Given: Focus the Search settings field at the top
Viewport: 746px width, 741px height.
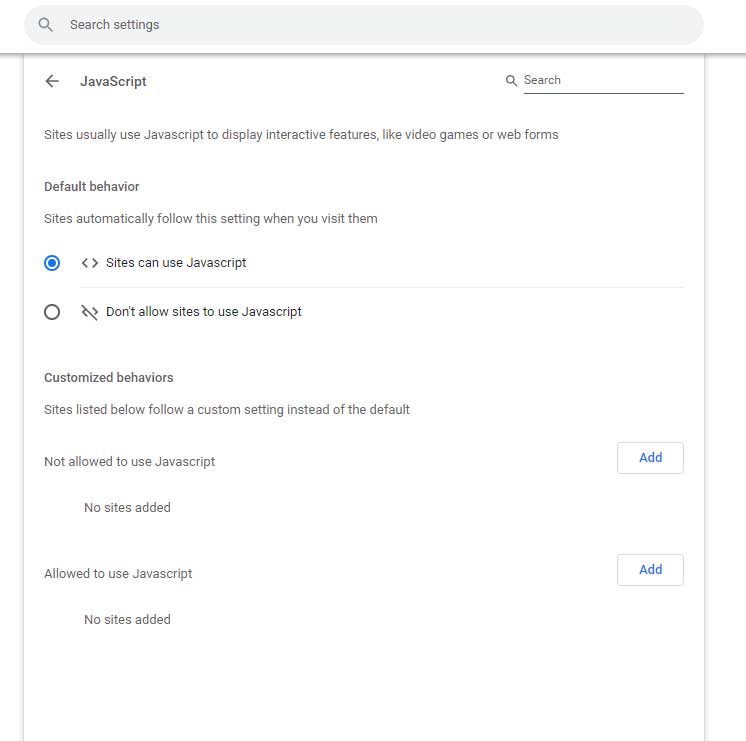Looking at the screenshot, I should [x=363, y=25].
